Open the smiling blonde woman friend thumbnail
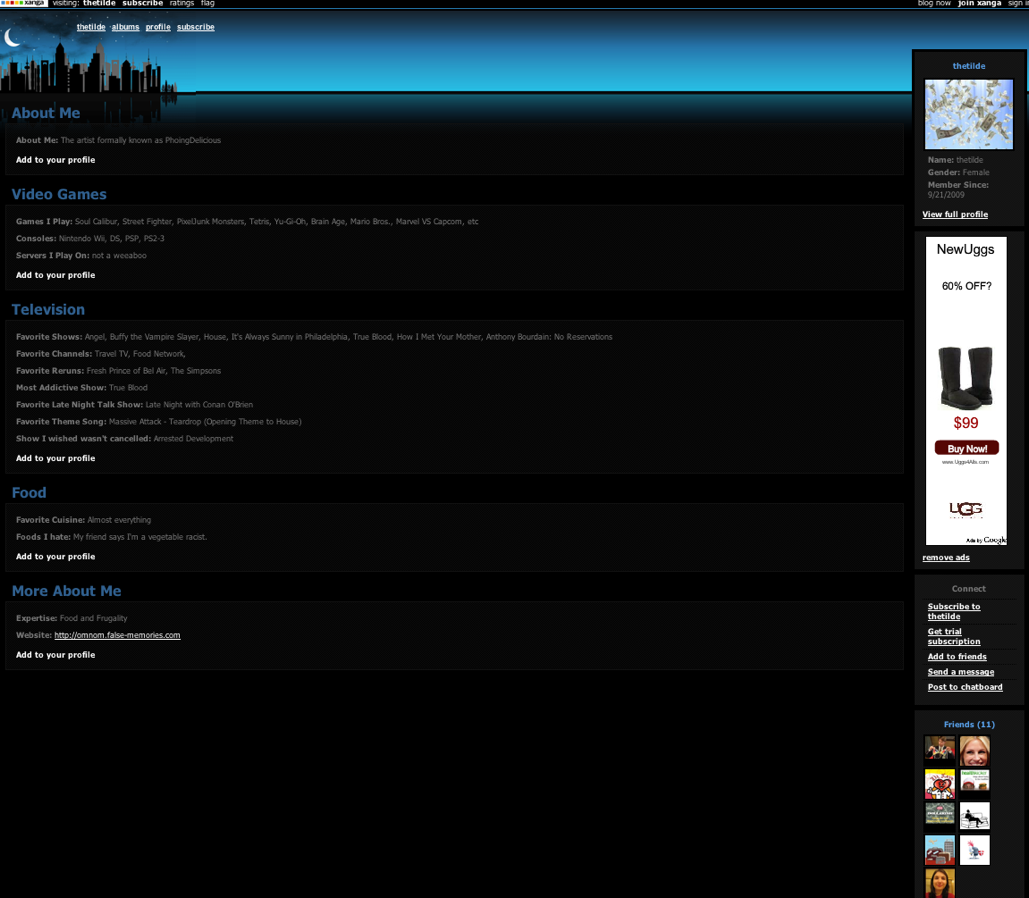 pyautogui.click(x=975, y=750)
